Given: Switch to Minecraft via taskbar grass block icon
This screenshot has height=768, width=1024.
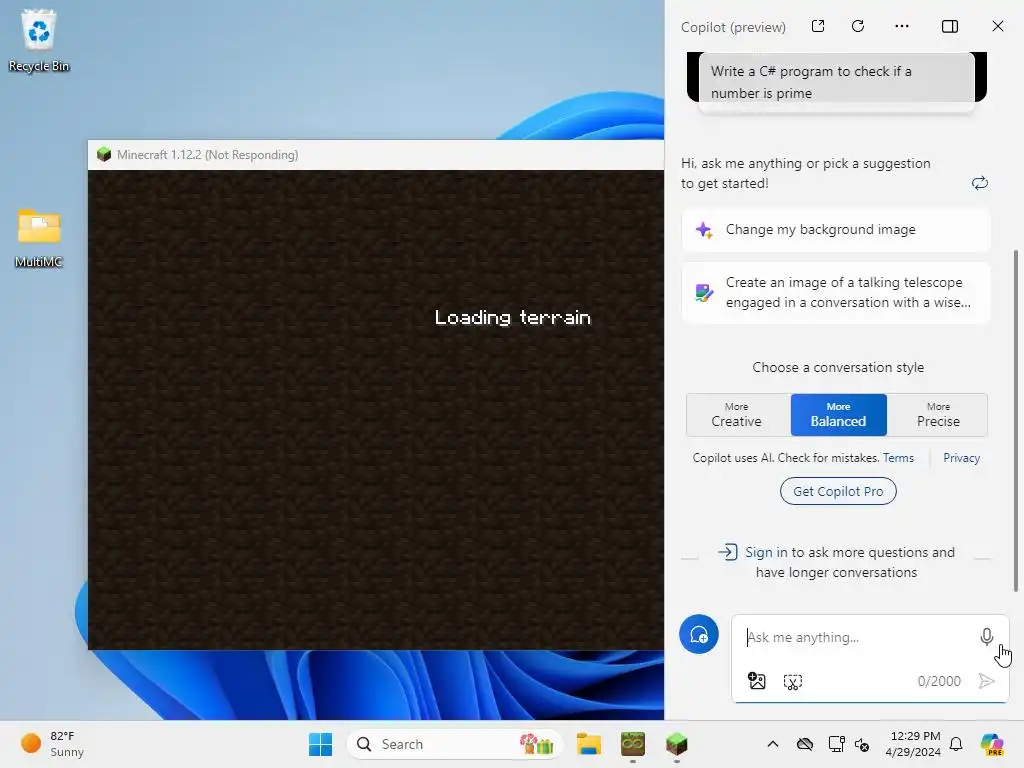Looking at the screenshot, I should [676, 744].
